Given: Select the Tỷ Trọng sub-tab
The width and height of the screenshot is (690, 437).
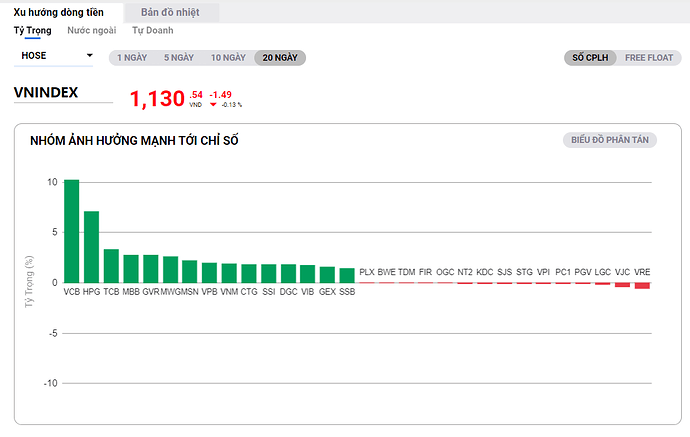Looking at the screenshot, I should [33, 30].
